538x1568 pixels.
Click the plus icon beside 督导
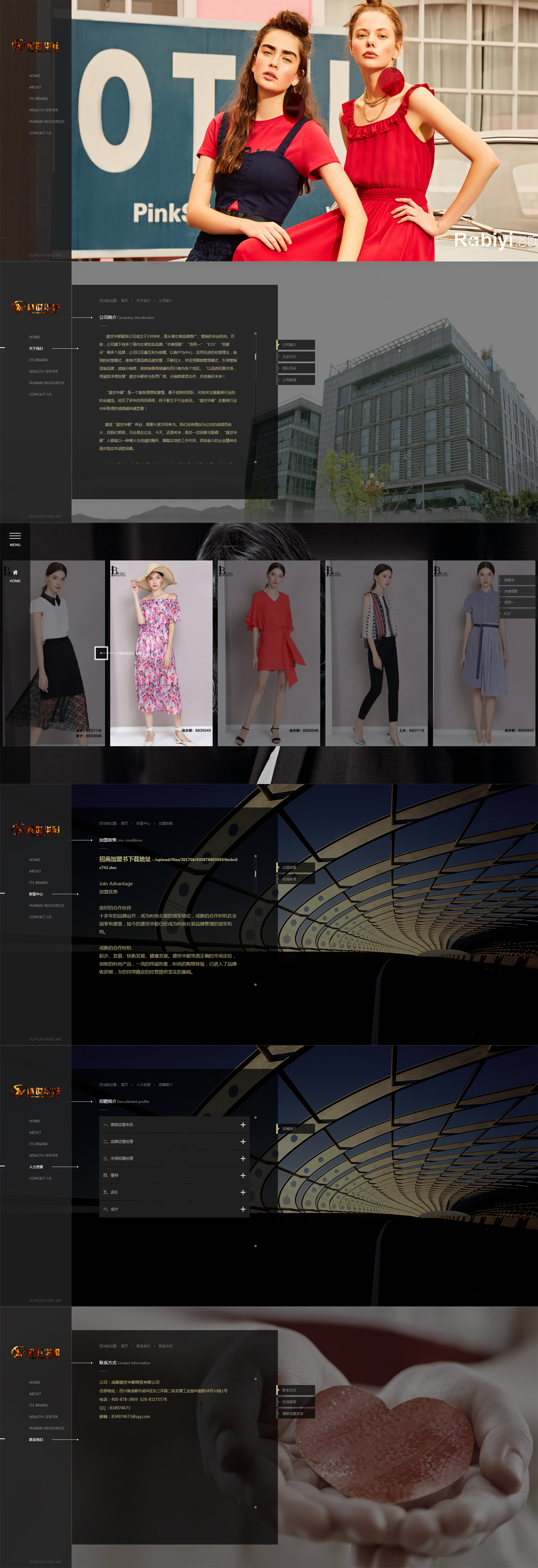(x=243, y=1175)
